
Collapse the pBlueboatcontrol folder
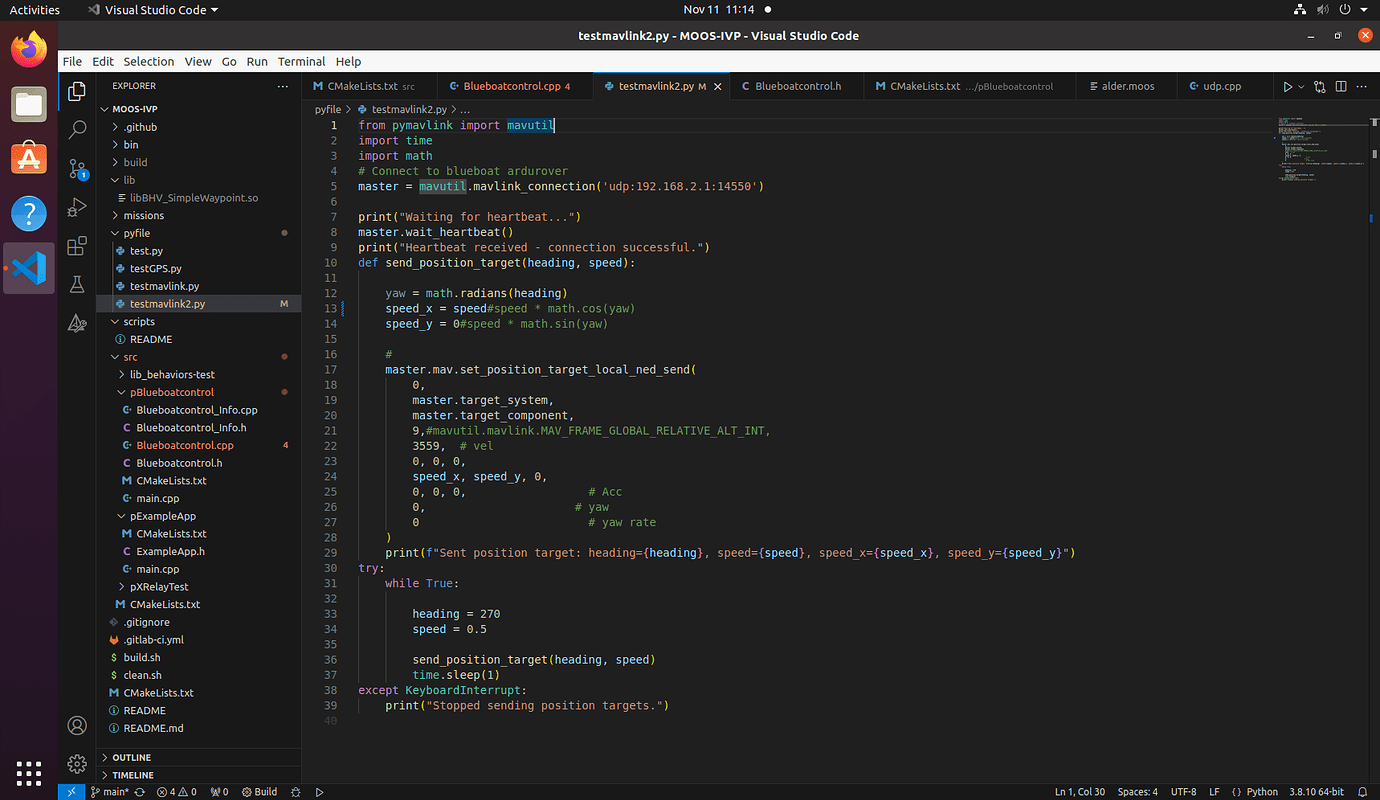(172, 392)
